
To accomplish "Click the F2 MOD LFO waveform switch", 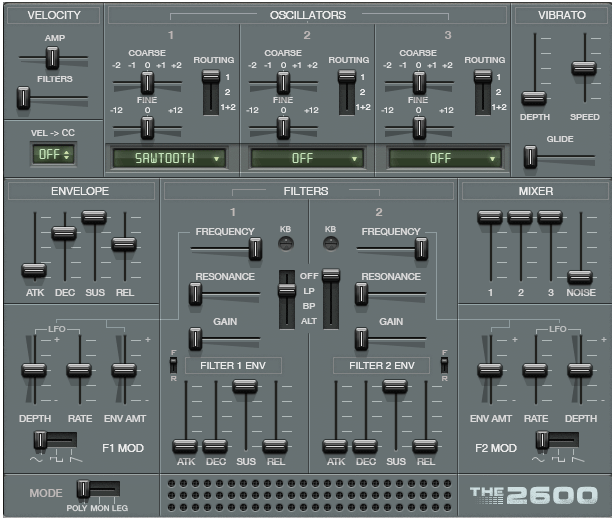I will (557, 440).
